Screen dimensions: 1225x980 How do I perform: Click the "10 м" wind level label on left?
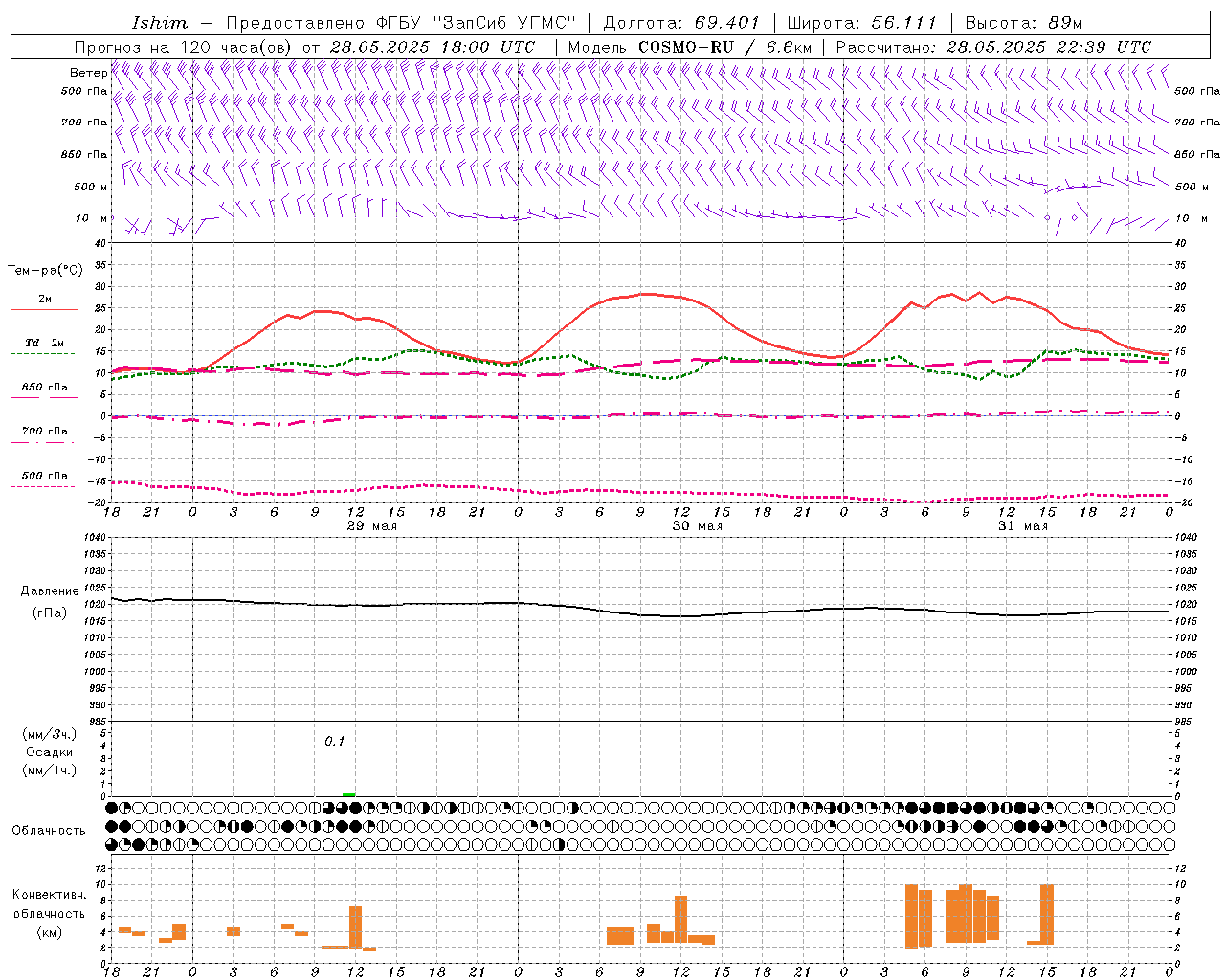coord(92,218)
